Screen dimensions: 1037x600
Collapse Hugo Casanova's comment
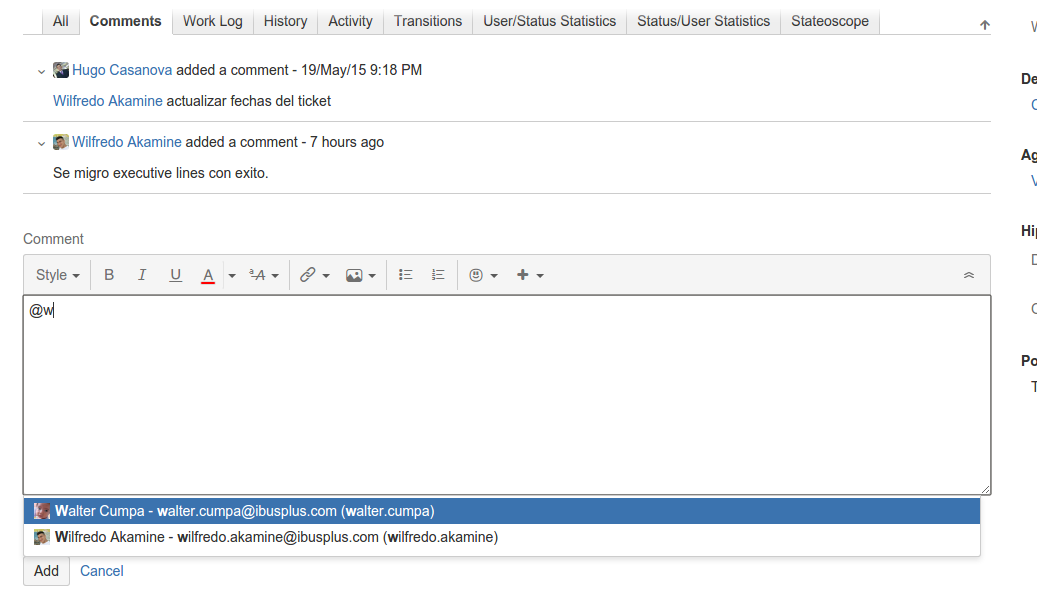(41, 71)
